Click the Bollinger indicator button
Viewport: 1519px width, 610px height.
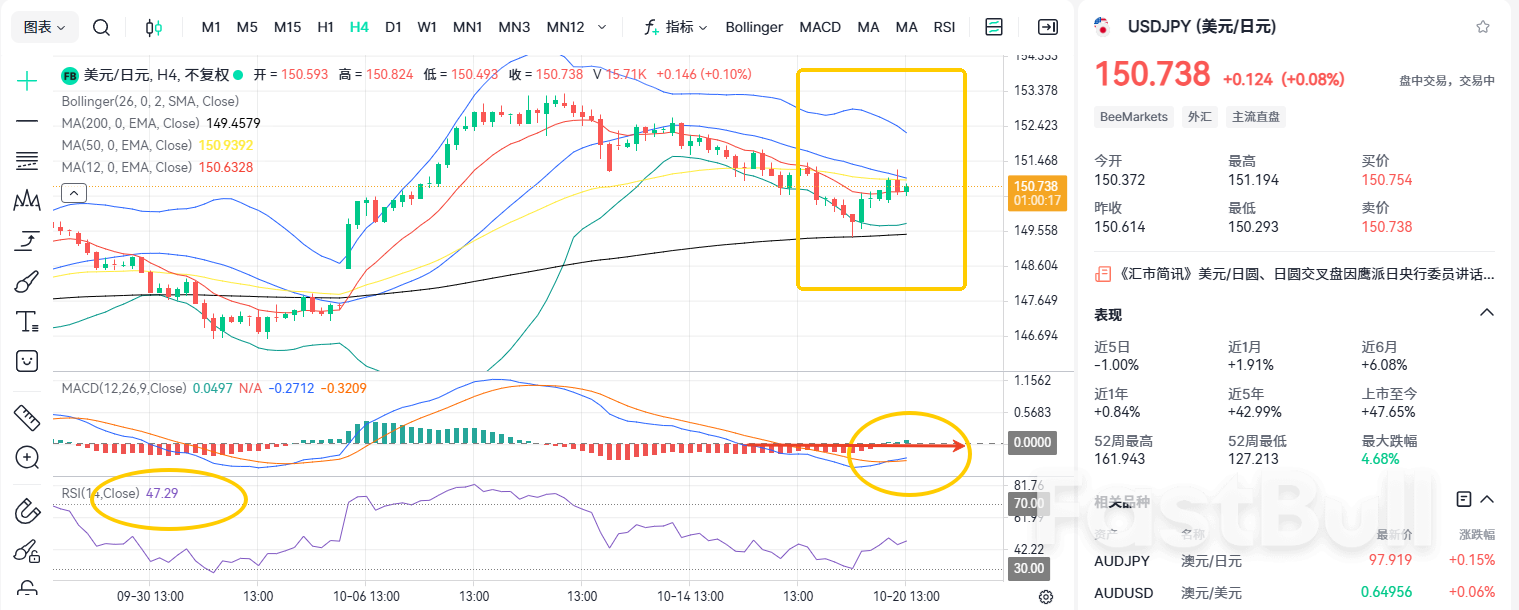(754, 27)
